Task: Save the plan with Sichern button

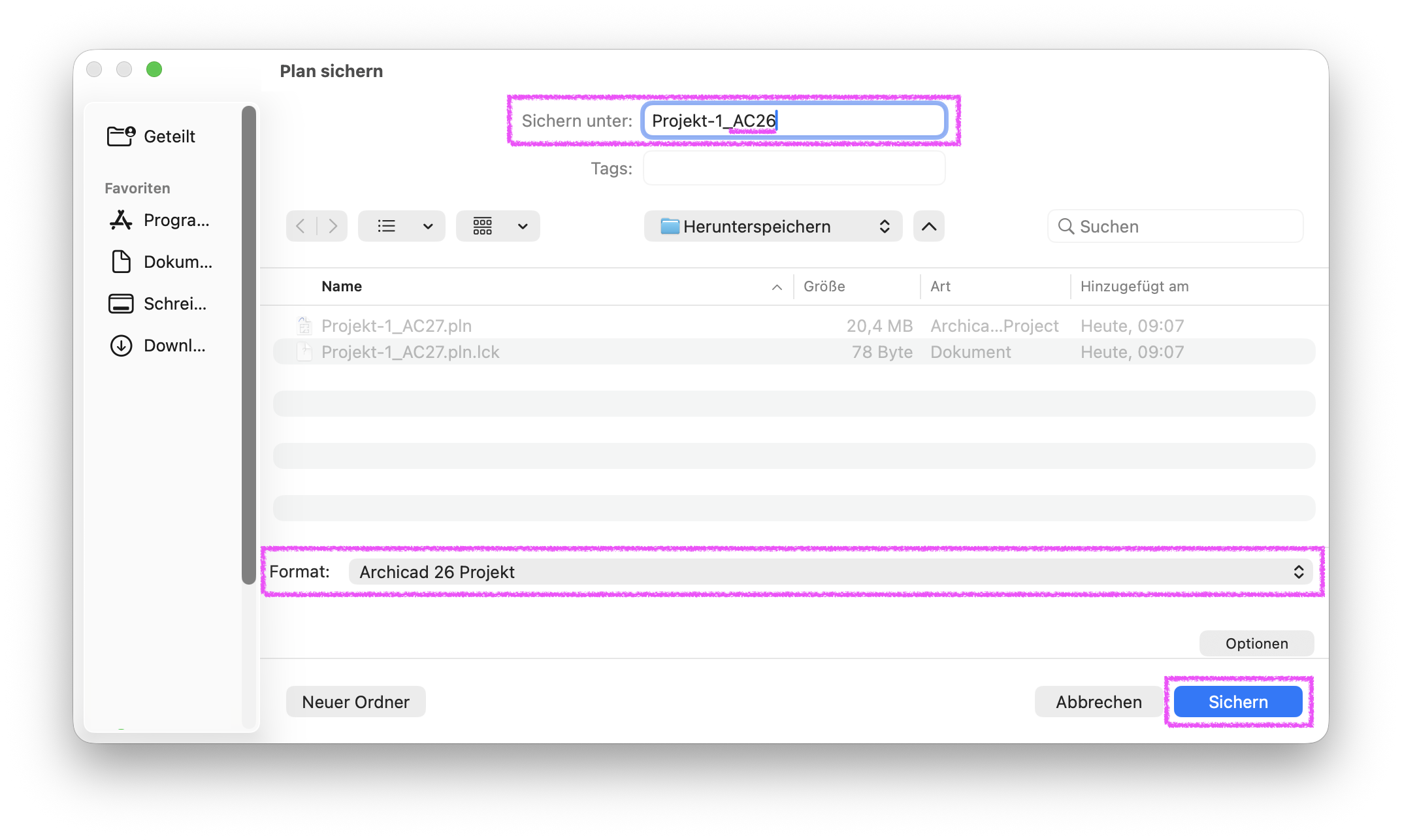Action: pos(1238,702)
